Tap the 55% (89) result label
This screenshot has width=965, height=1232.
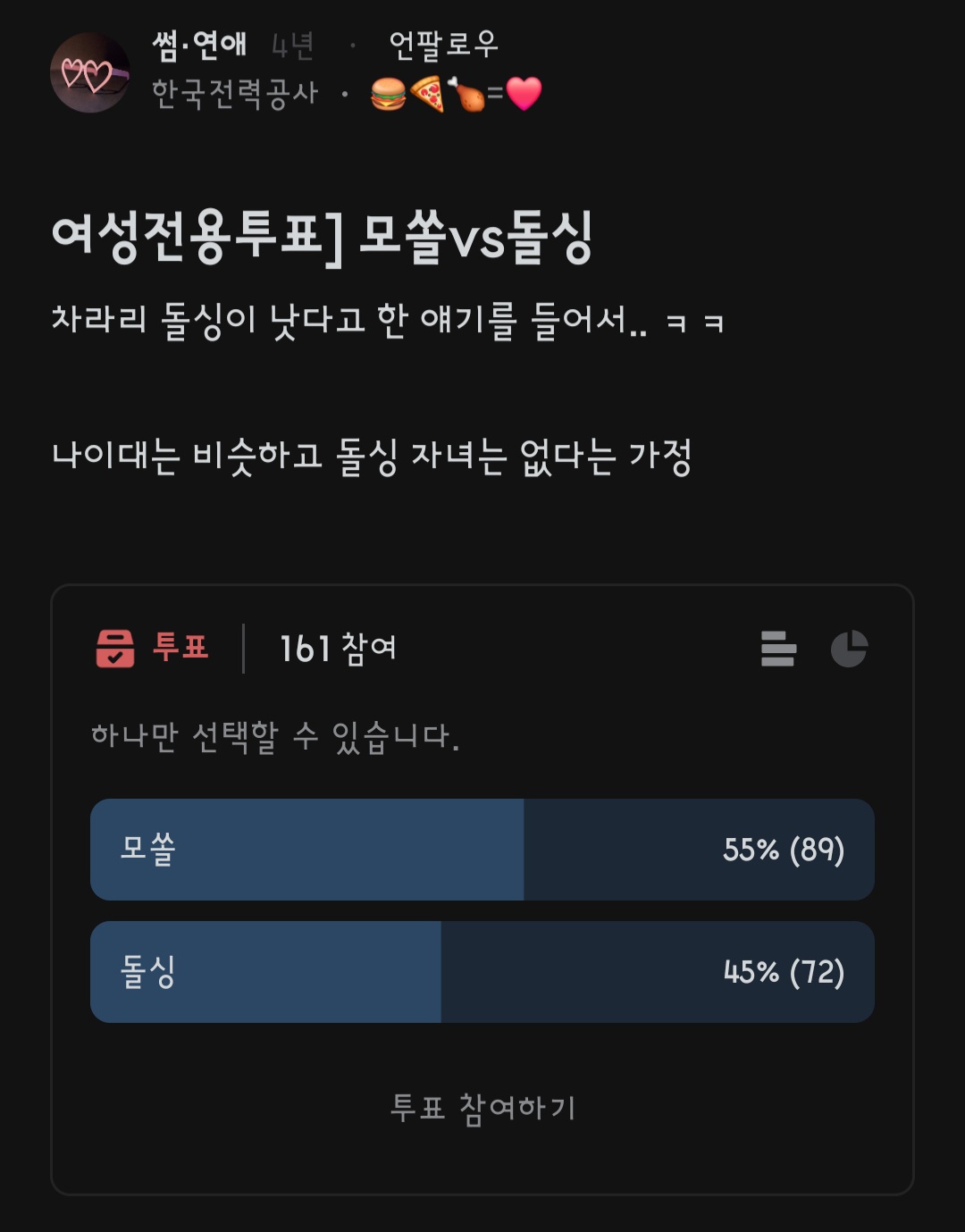pyautogui.click(x=783, y=850)
